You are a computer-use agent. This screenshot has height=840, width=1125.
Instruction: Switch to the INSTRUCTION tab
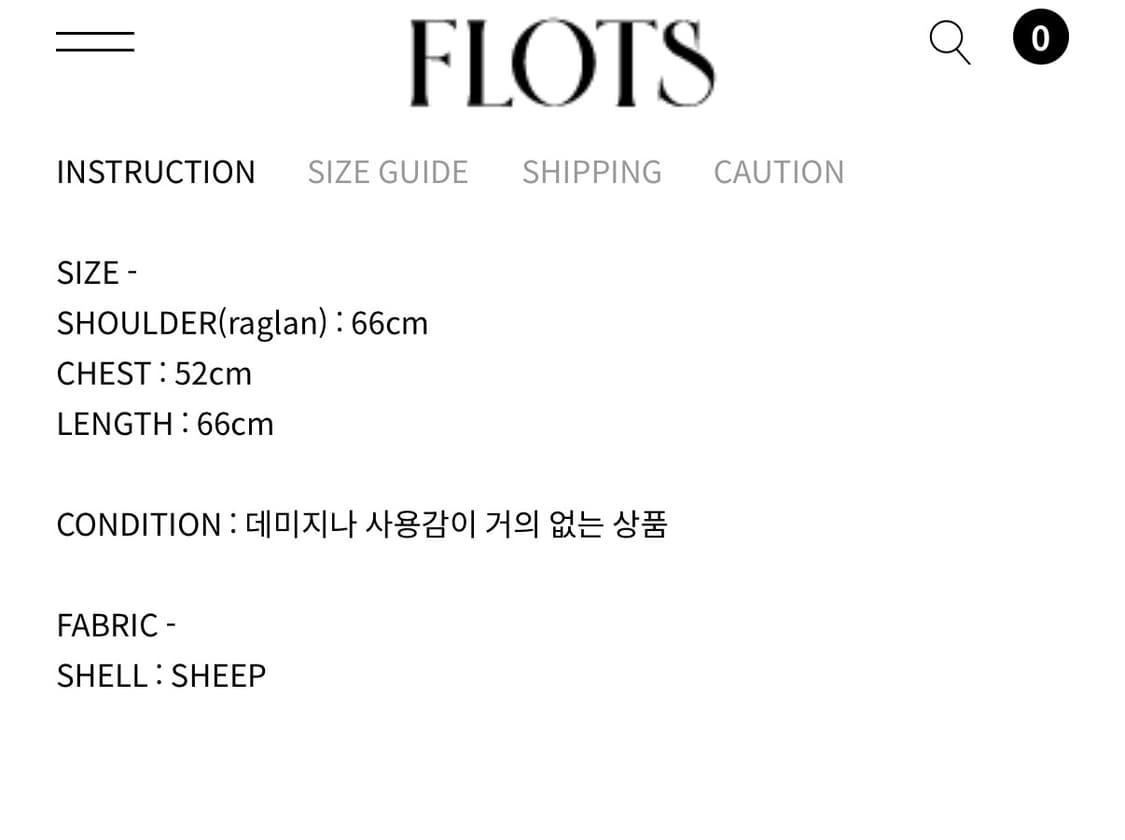[156, 172]
